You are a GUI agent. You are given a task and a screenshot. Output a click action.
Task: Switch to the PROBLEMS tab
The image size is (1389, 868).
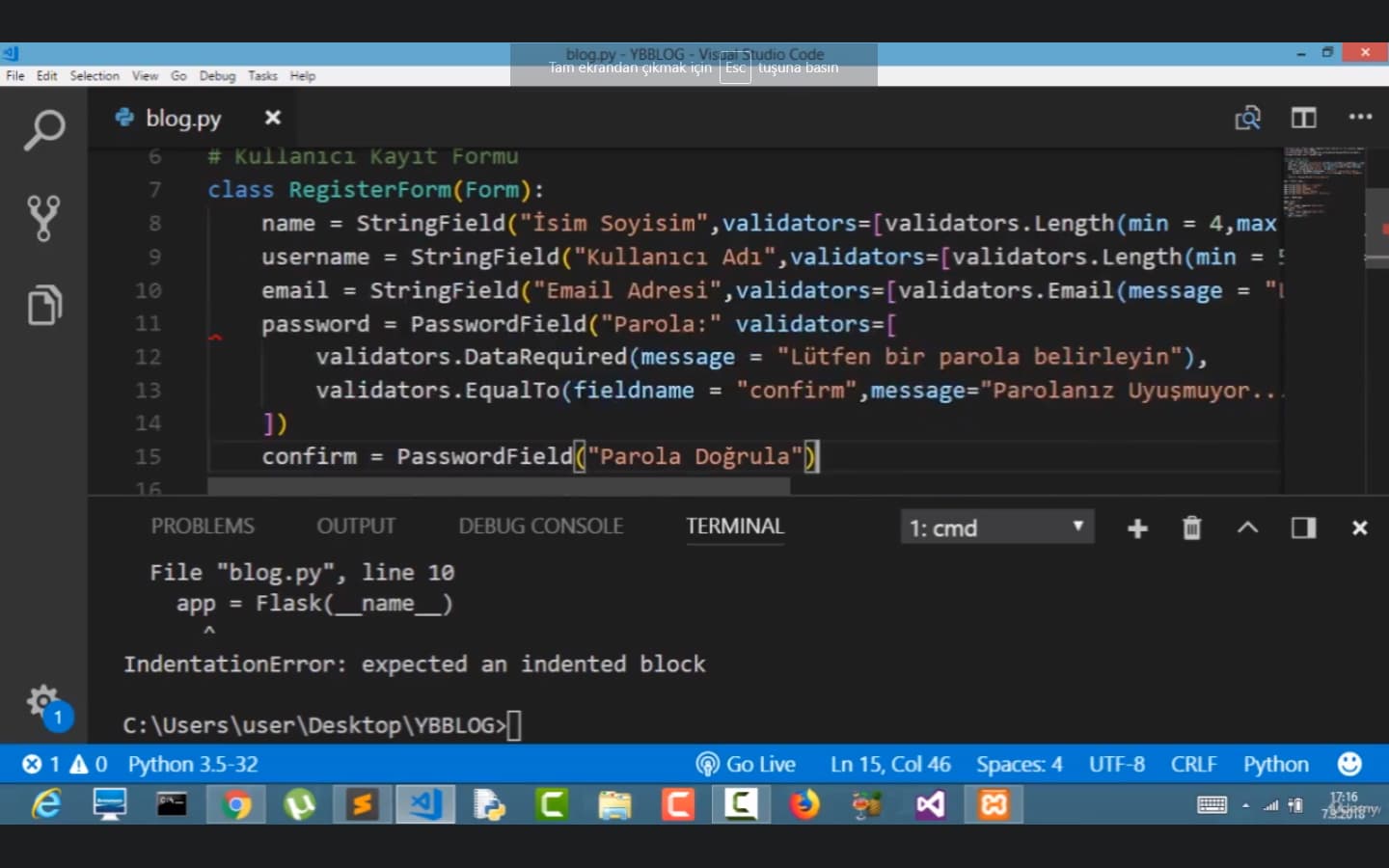[203, 527]
